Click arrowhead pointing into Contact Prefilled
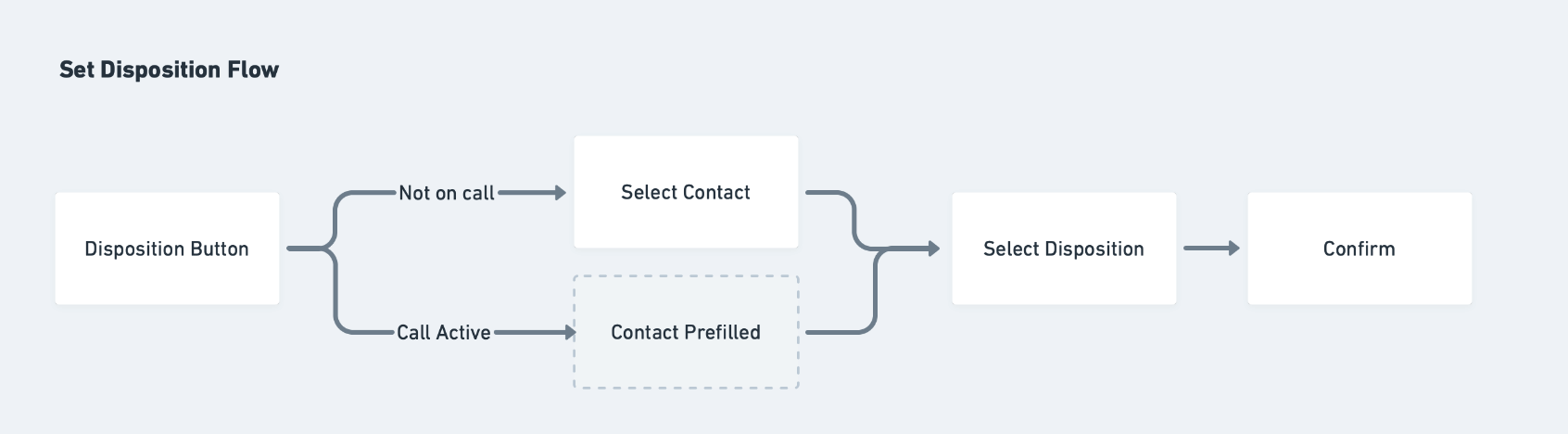1568x434 pixels. click(570, 332)
